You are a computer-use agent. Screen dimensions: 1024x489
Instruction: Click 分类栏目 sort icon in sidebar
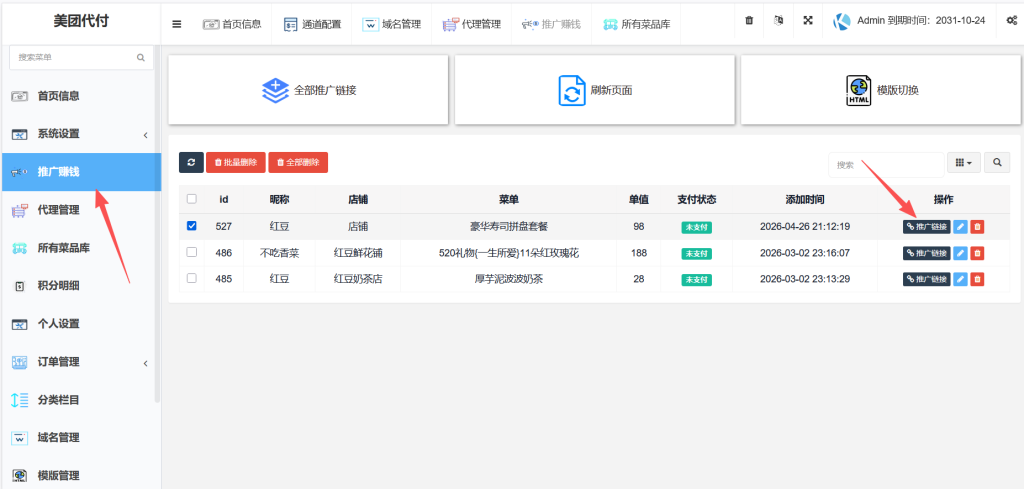(20, 400)
